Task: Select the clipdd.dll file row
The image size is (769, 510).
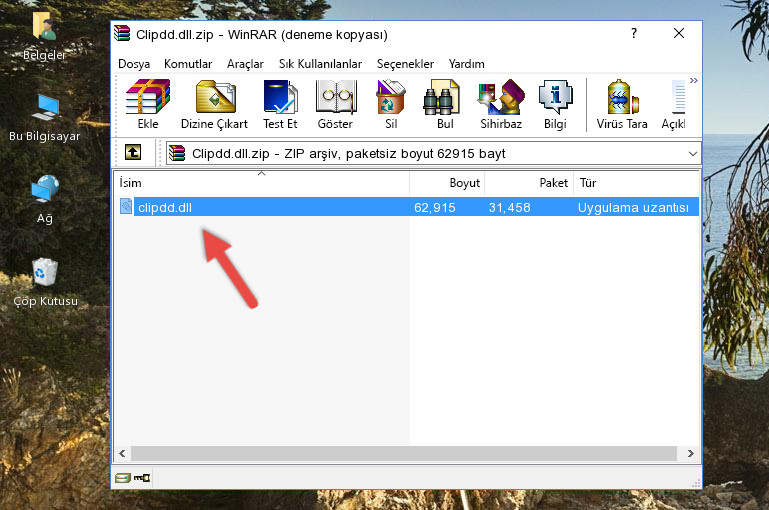Action: point(409,207)
